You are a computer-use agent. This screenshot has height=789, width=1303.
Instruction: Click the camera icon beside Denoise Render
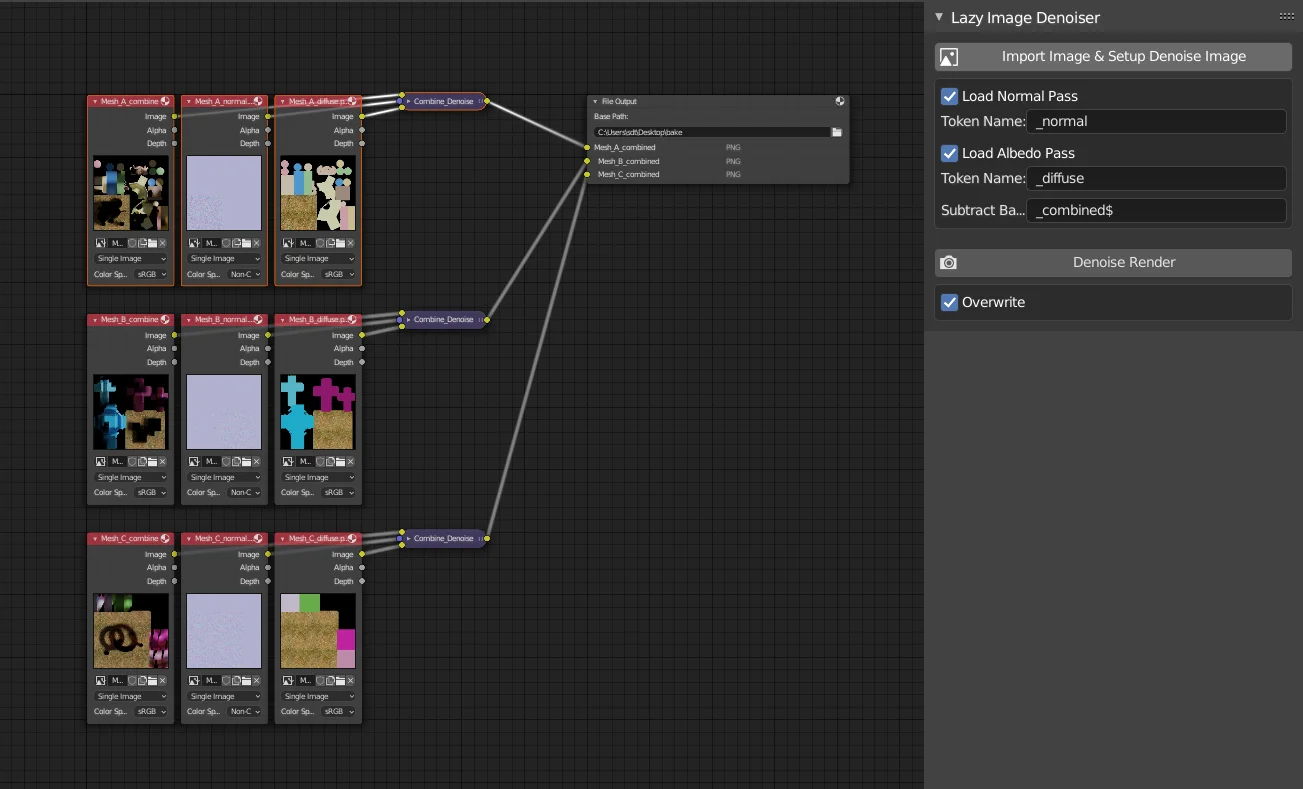point(949,263)
